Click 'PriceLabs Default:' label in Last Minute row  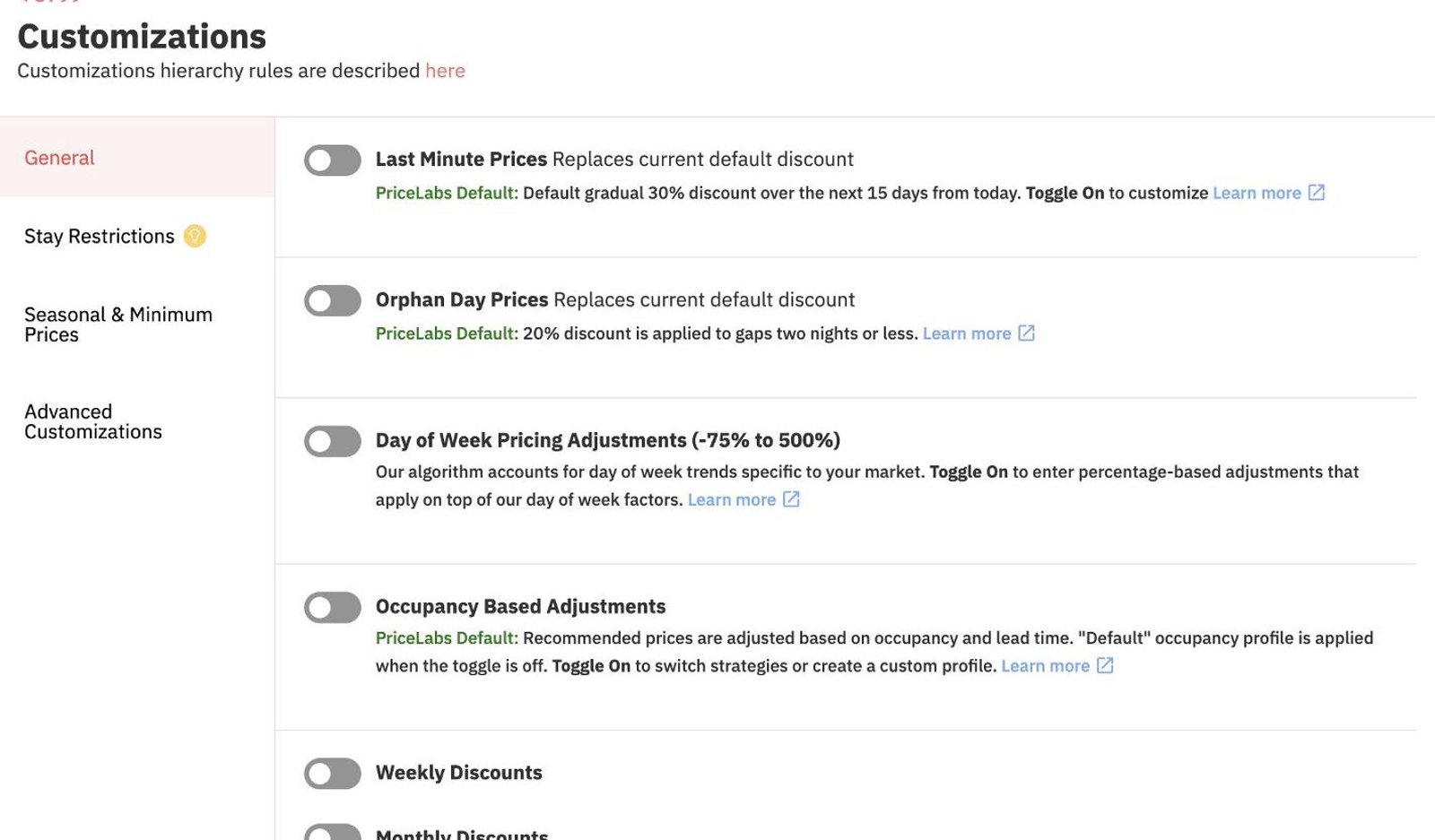[447, 193]
